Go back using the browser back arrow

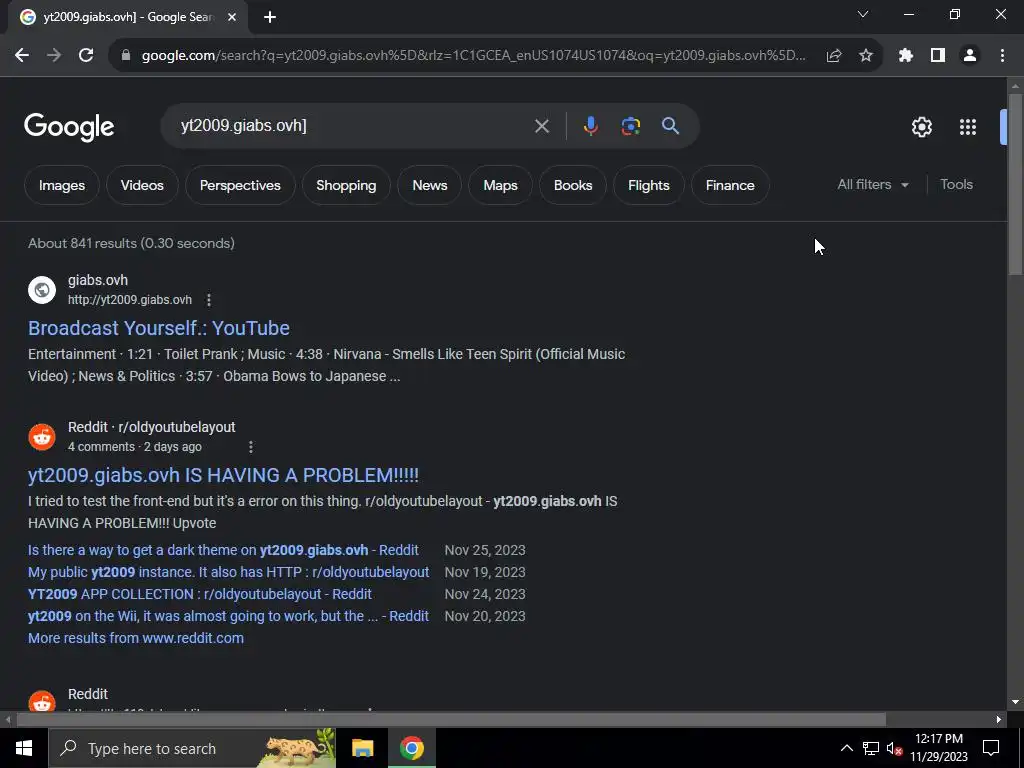pos(22,56)
